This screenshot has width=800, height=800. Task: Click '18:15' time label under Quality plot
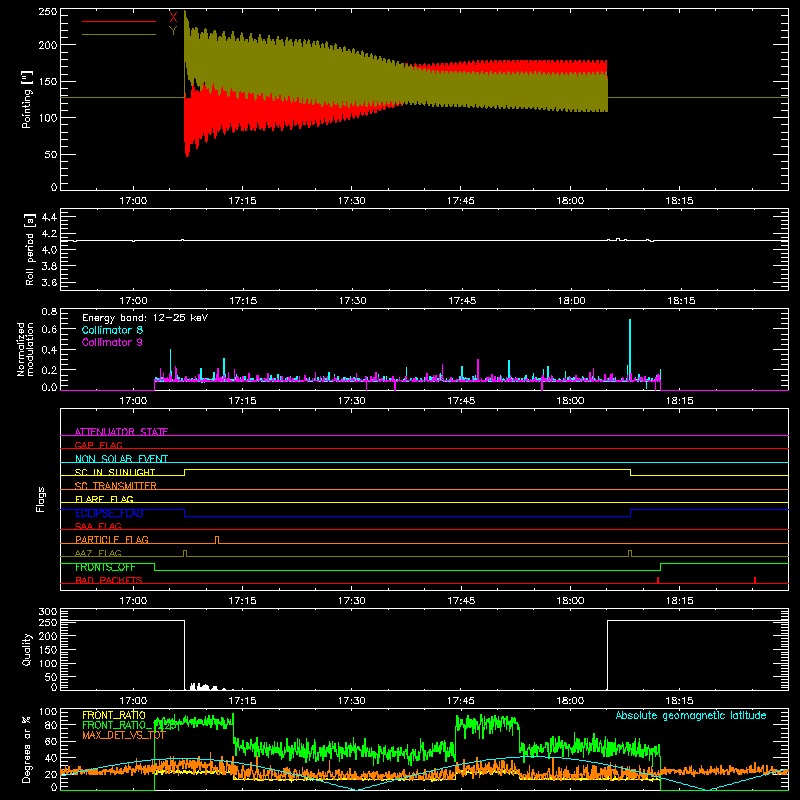coord(679,701)
